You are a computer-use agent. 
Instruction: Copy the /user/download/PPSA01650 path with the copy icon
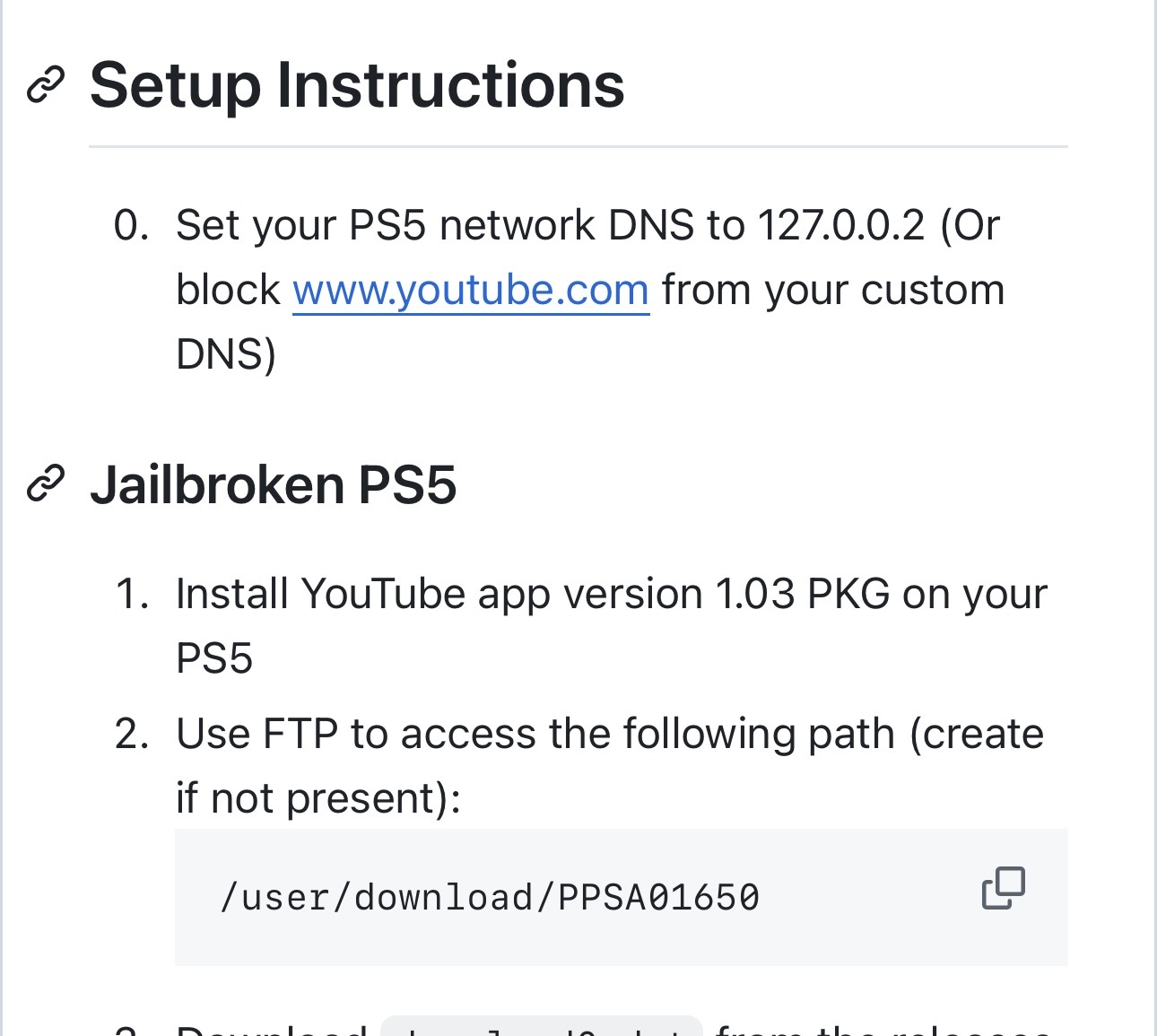[1004, 888]
